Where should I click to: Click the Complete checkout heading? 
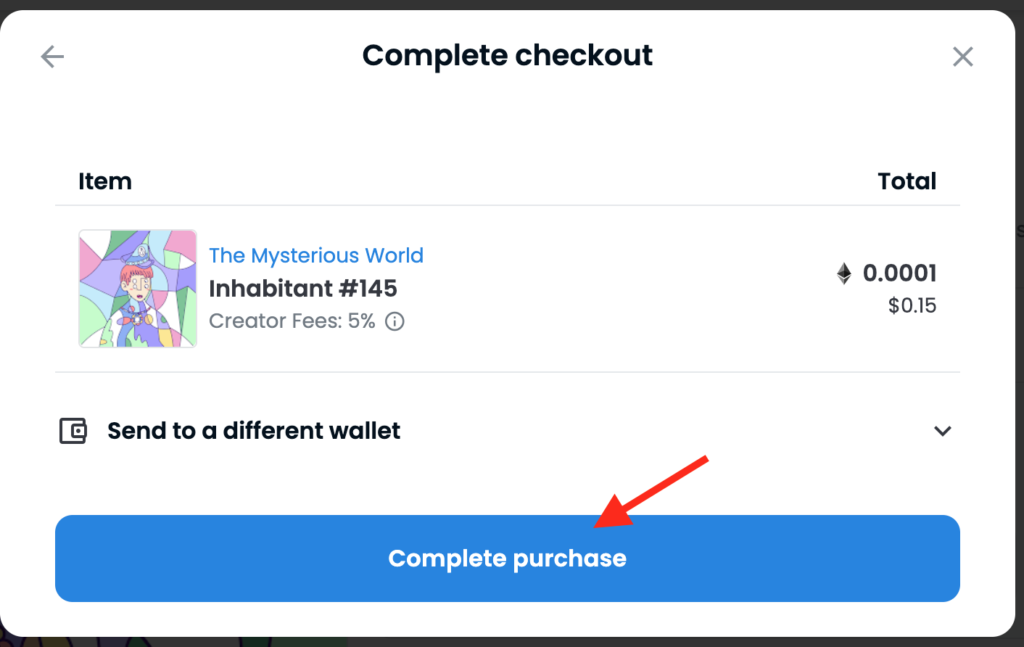tap(507, 55)
